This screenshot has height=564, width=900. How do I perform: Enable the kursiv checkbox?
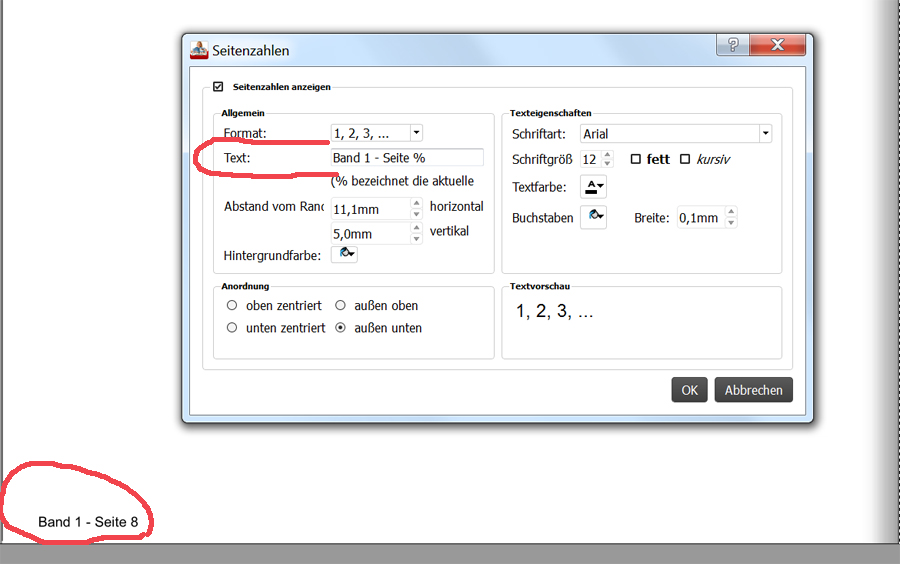point(685,159)
